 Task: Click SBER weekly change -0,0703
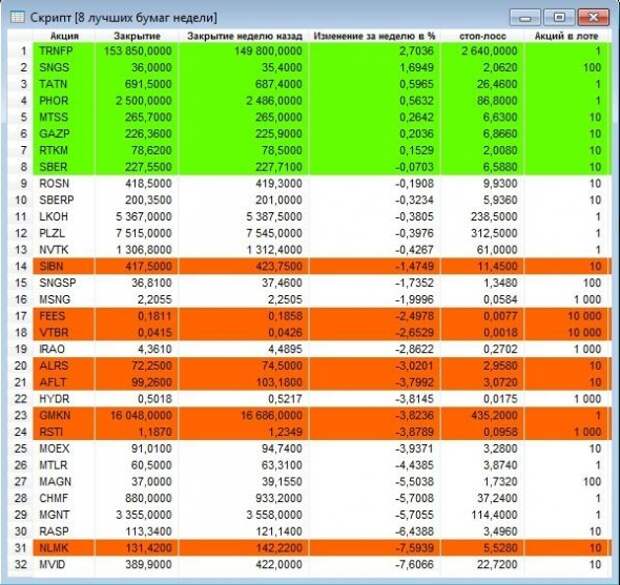click(414, 167)
